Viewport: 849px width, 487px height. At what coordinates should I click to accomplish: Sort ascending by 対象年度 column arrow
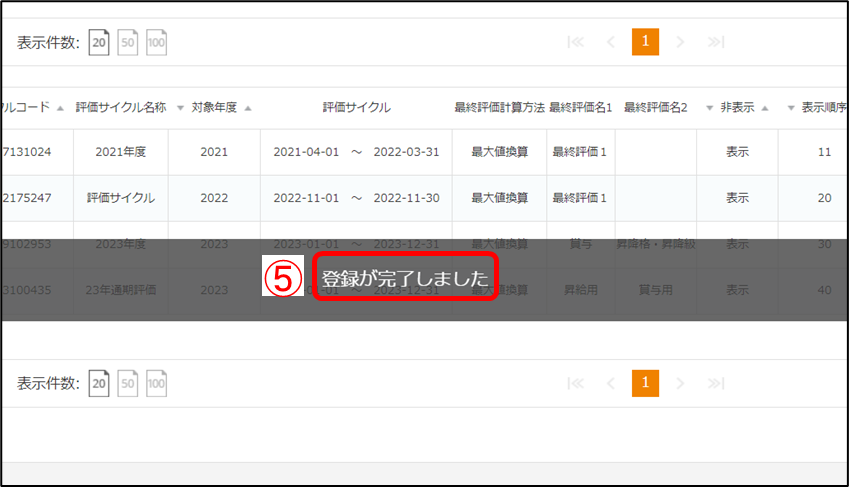[x=248, y=108]
